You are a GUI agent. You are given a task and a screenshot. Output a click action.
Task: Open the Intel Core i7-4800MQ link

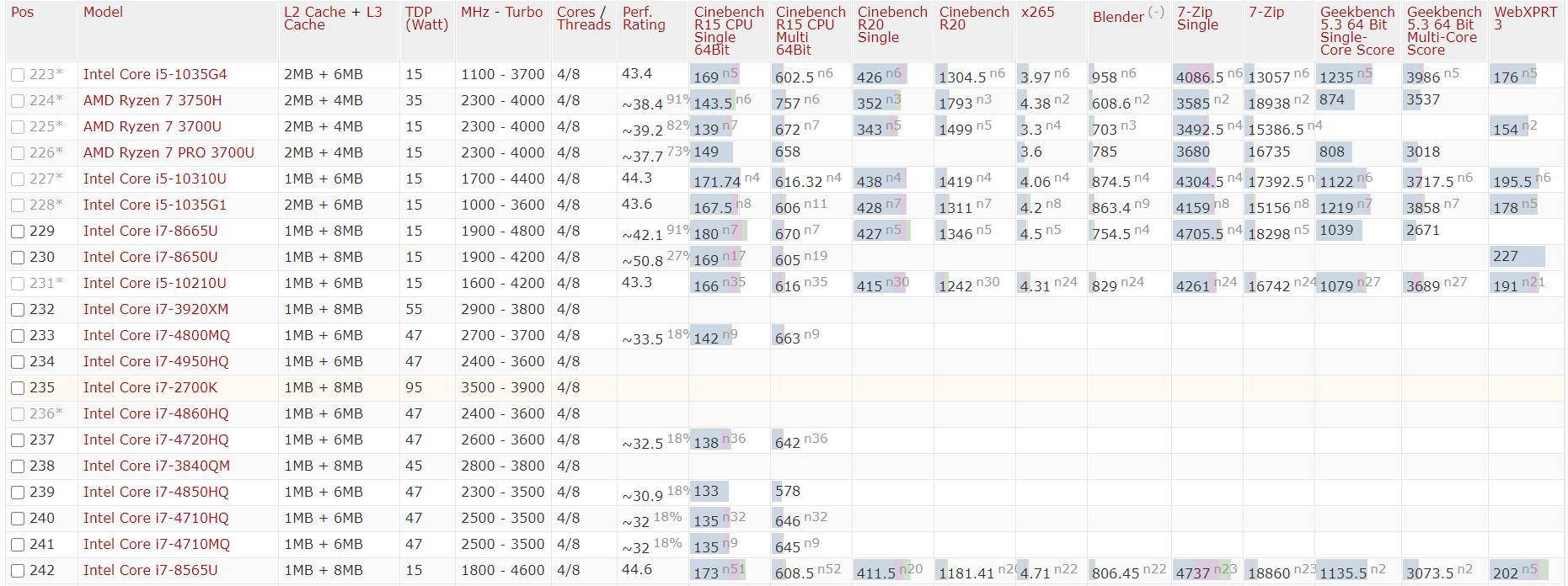pos(157,335)
